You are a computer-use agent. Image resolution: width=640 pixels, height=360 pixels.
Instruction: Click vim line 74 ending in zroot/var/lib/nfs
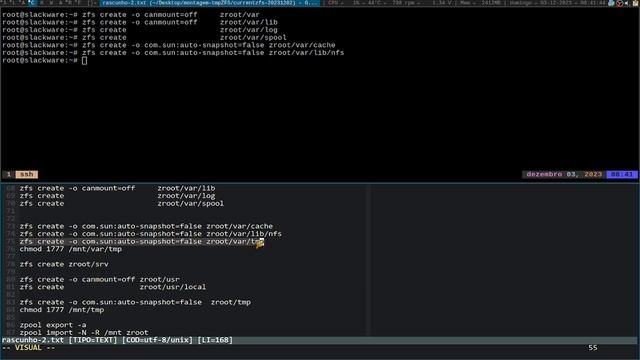[x=151, y=234]
